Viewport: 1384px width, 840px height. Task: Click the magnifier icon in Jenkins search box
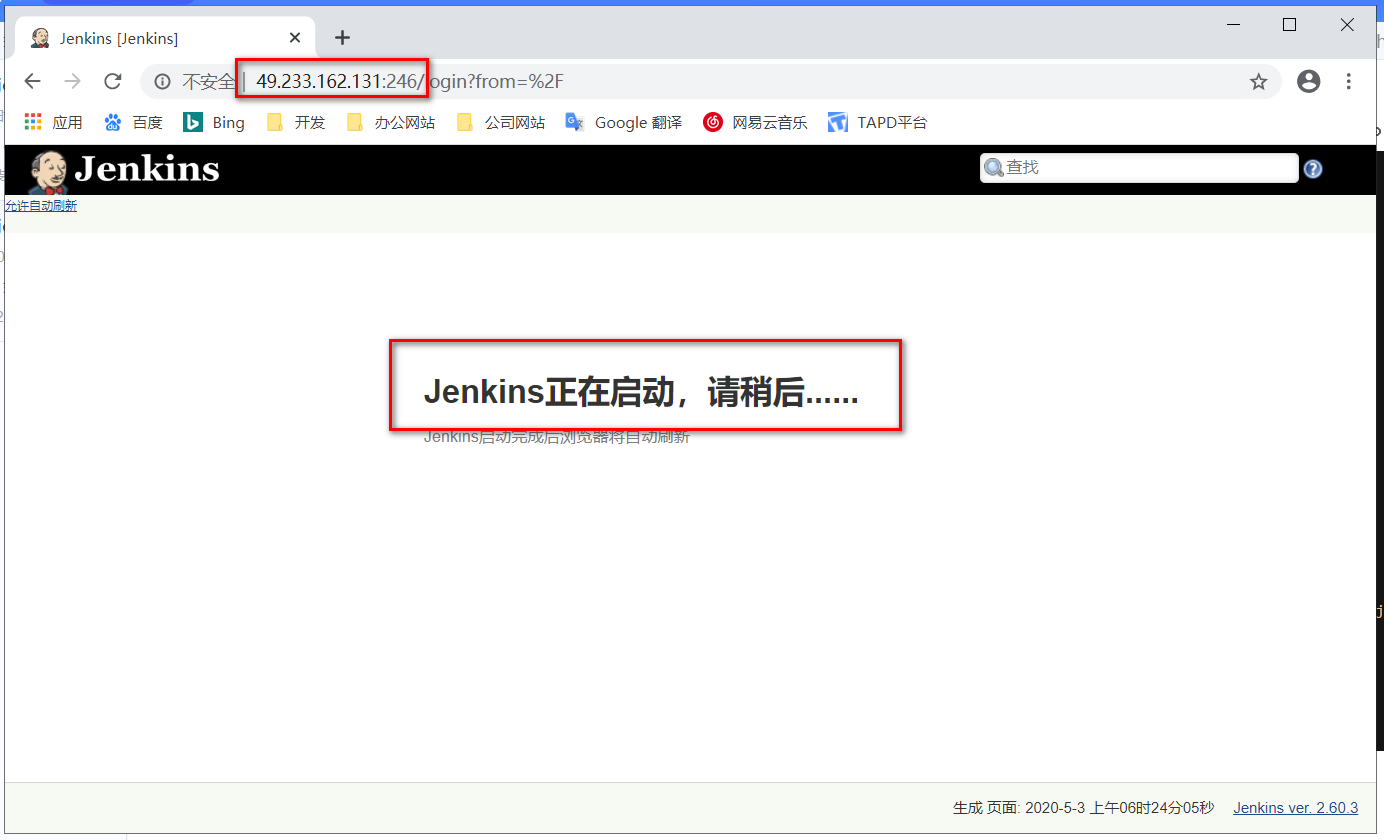point(993,168)
